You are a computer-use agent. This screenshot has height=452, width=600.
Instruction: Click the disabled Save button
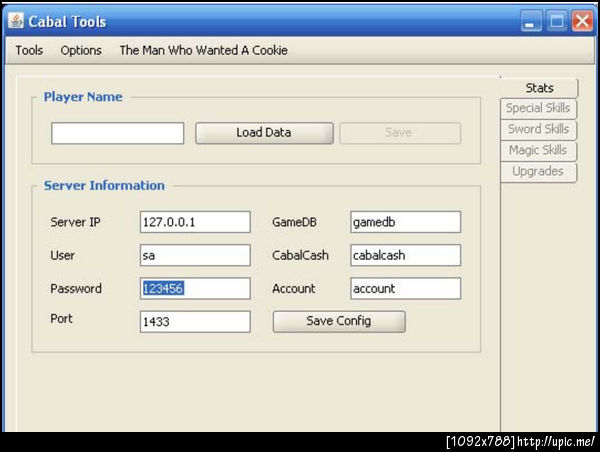[x=400, y=133]
